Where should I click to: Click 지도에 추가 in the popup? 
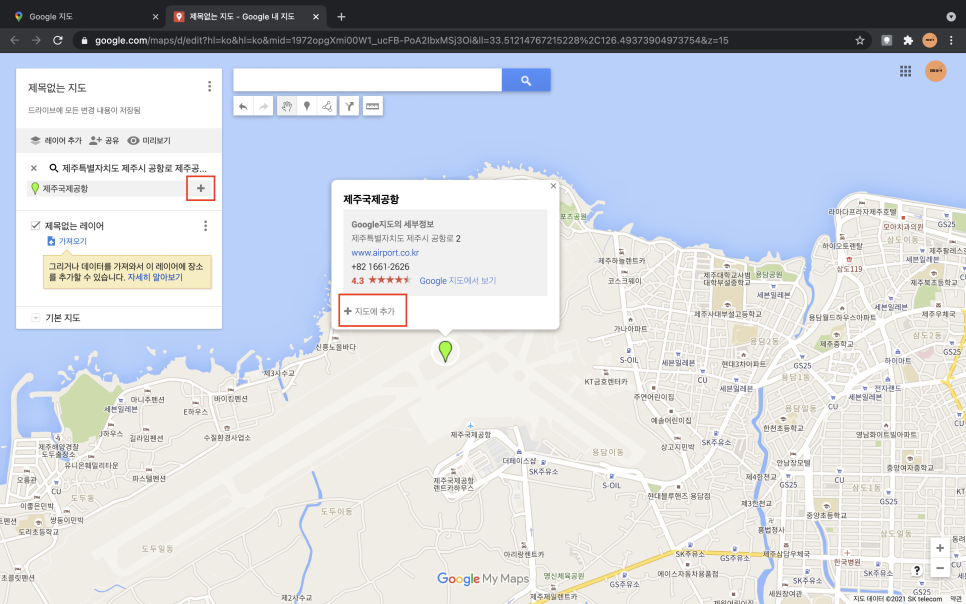[x=370, y=311]
